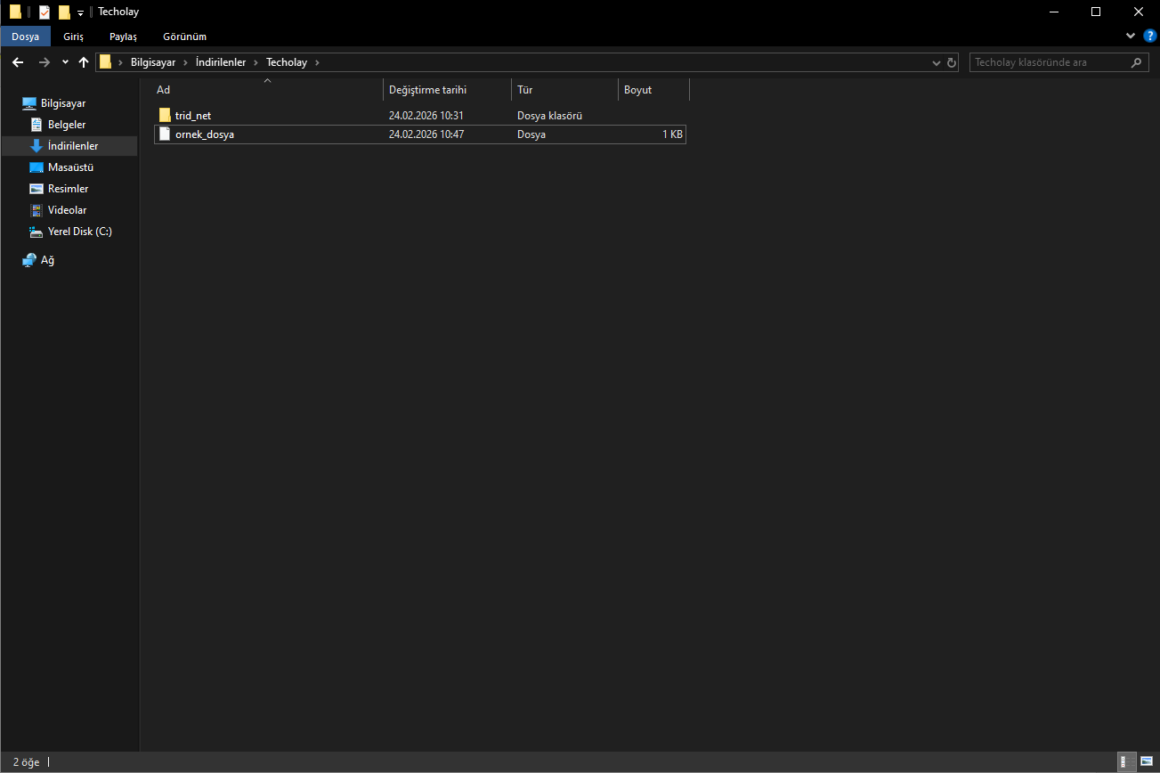Expand the ribbon with the chevron
Screen dimensions: 1160x773
(1131, 36)
